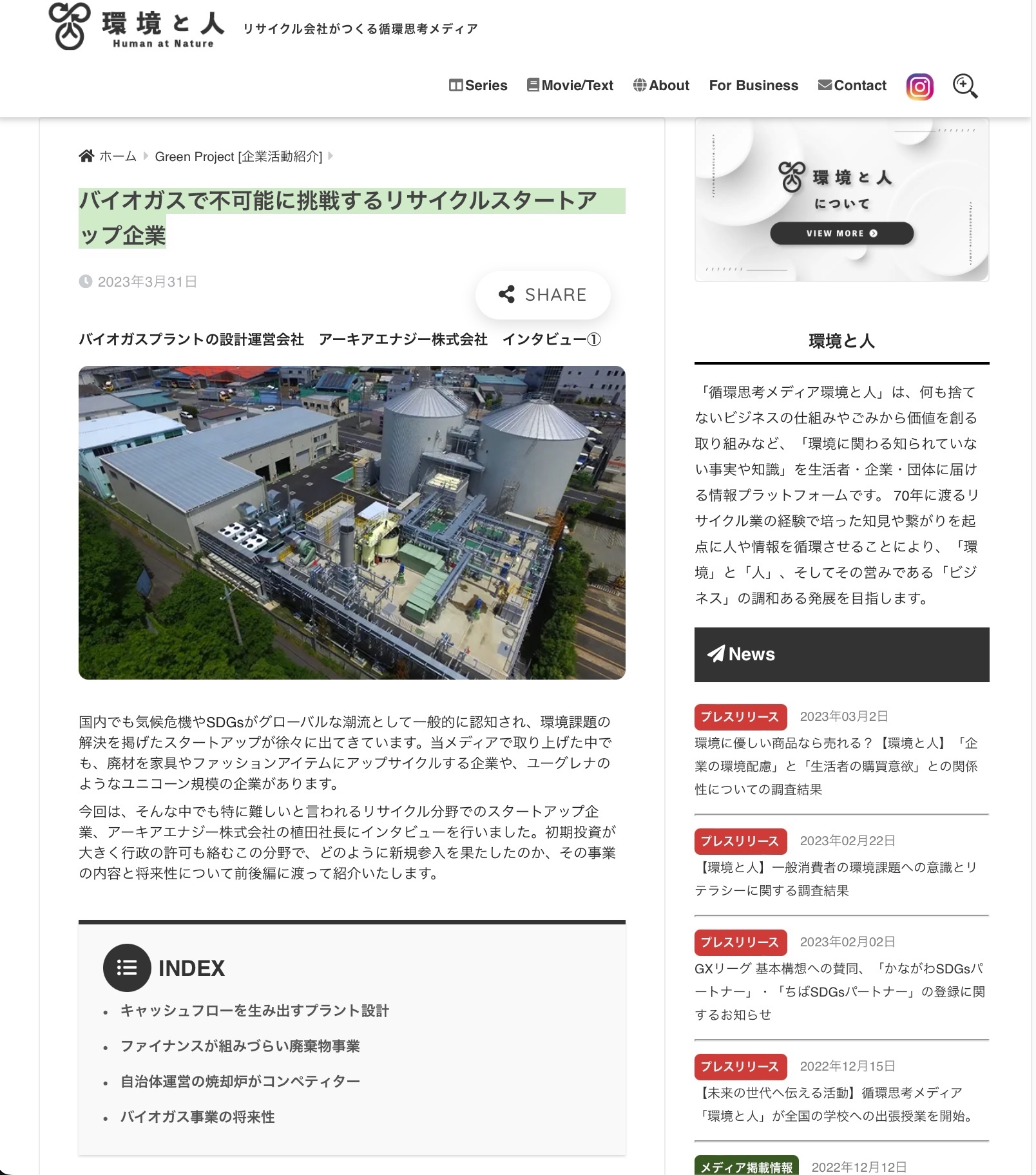Click the share icon beside SHARE

pyautogui.click(x=506, y=294)
